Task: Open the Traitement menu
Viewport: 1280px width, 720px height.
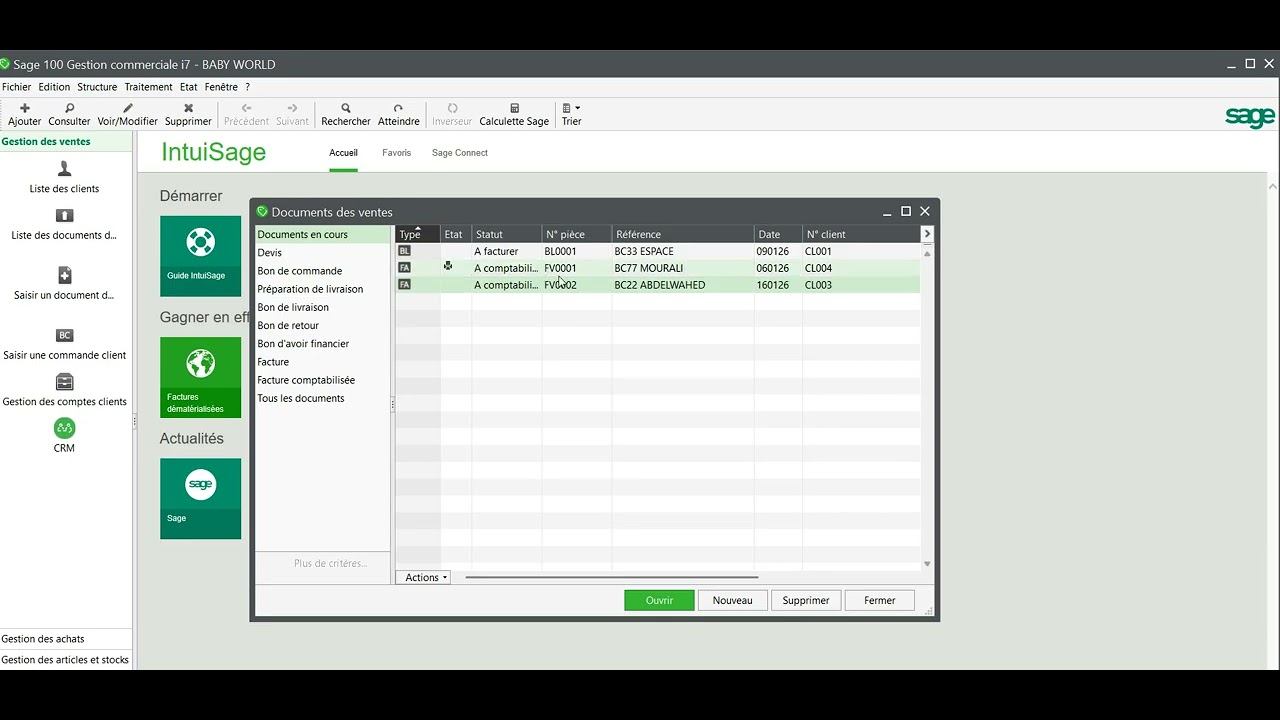Action: coord(148,87)
